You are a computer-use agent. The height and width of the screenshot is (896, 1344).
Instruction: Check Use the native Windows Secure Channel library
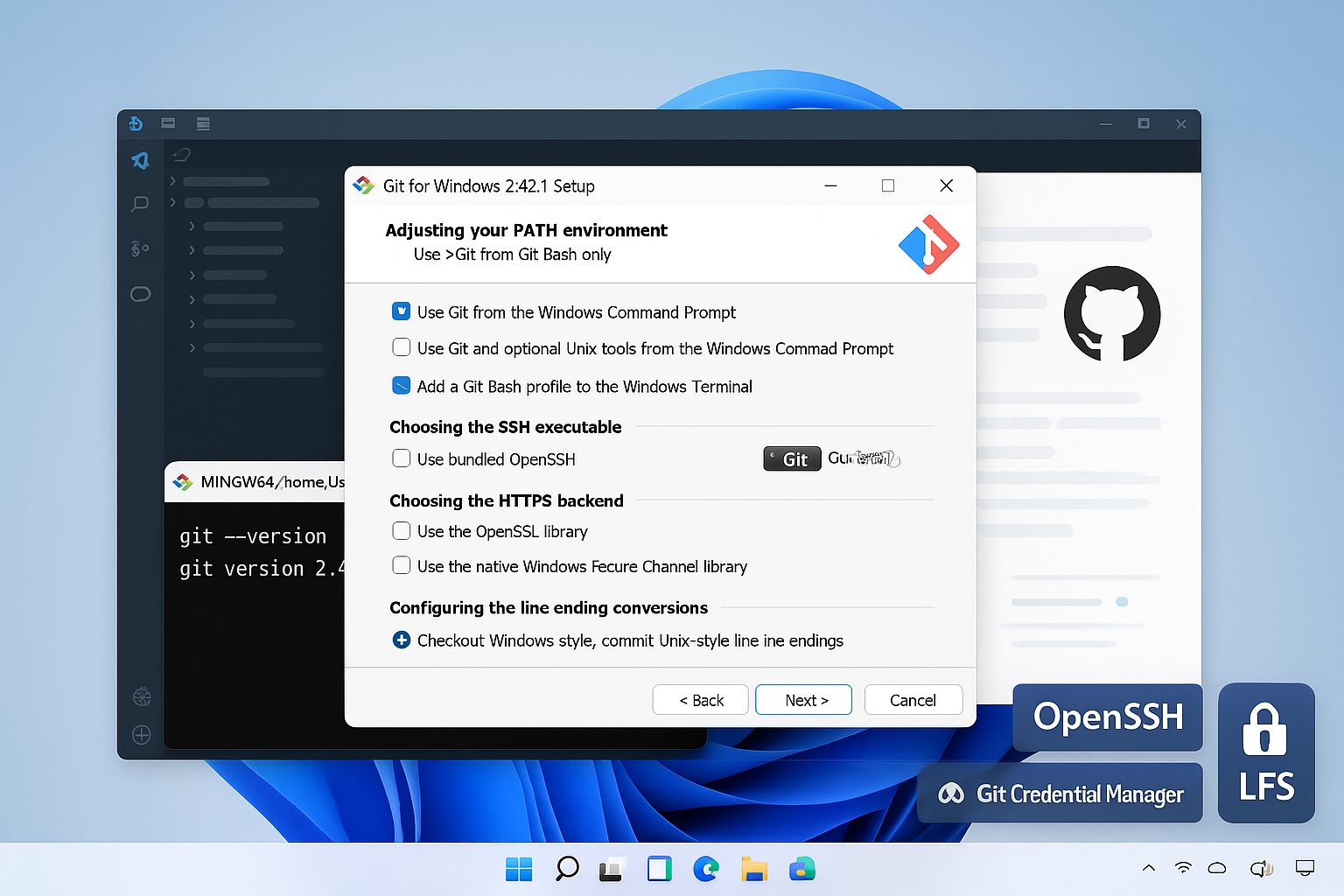click(x=401, y=566)
